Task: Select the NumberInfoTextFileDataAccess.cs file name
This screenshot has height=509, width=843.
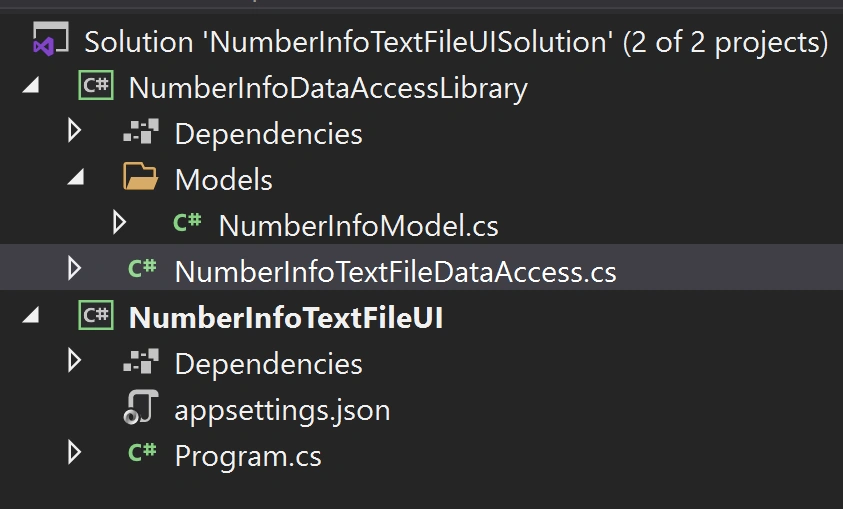Action: (396, 271)
